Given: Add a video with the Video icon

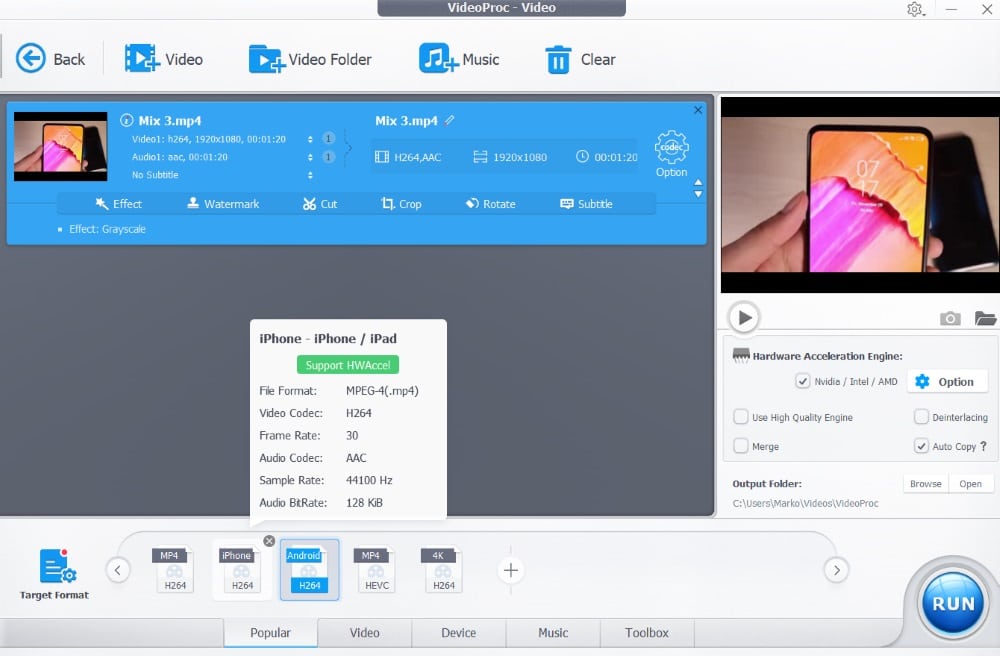Looking at the screenshot, I should (x=142, y=59).
